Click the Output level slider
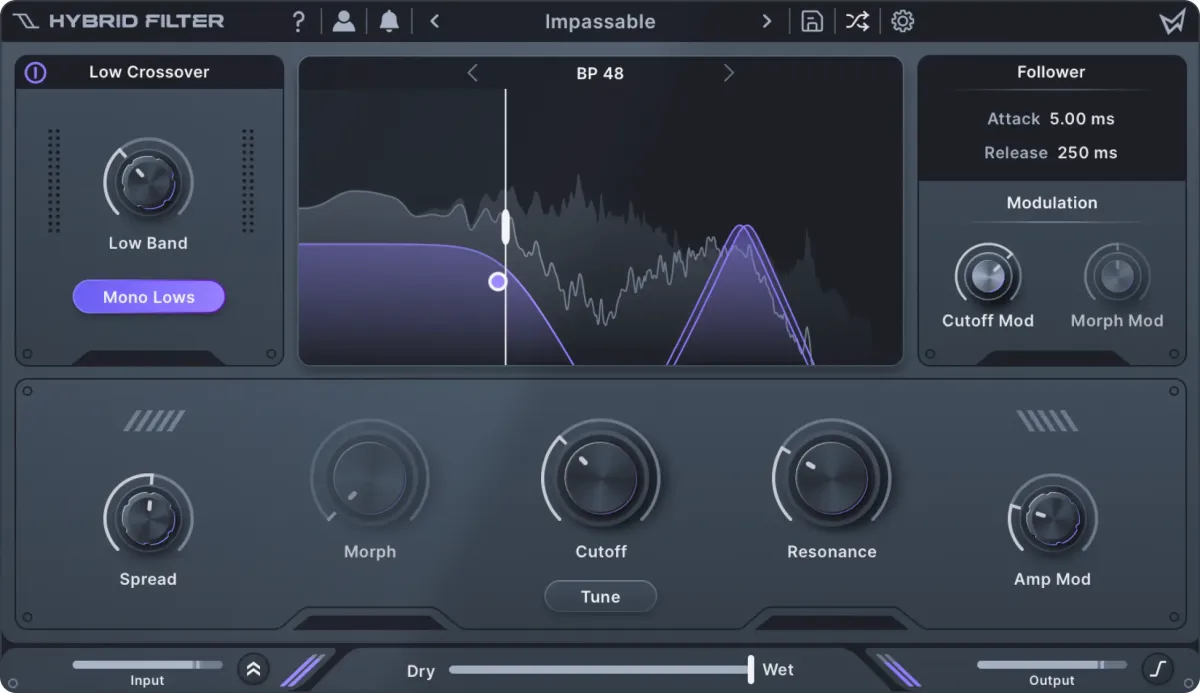Viewport: 1200px width, 693px height. pos(1052,664)
